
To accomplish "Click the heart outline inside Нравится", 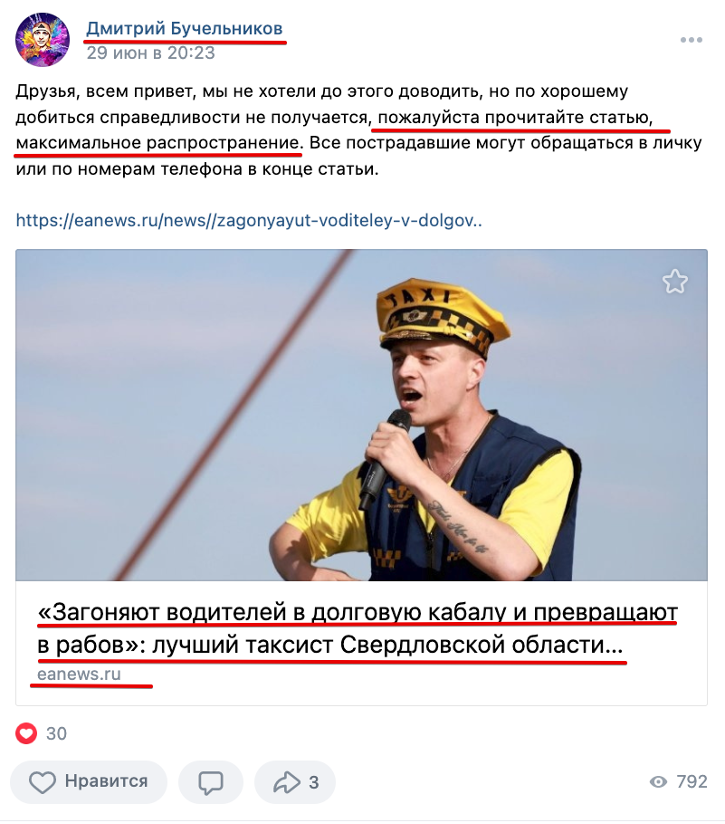I will pyautogui.click(x=42, y=782).
